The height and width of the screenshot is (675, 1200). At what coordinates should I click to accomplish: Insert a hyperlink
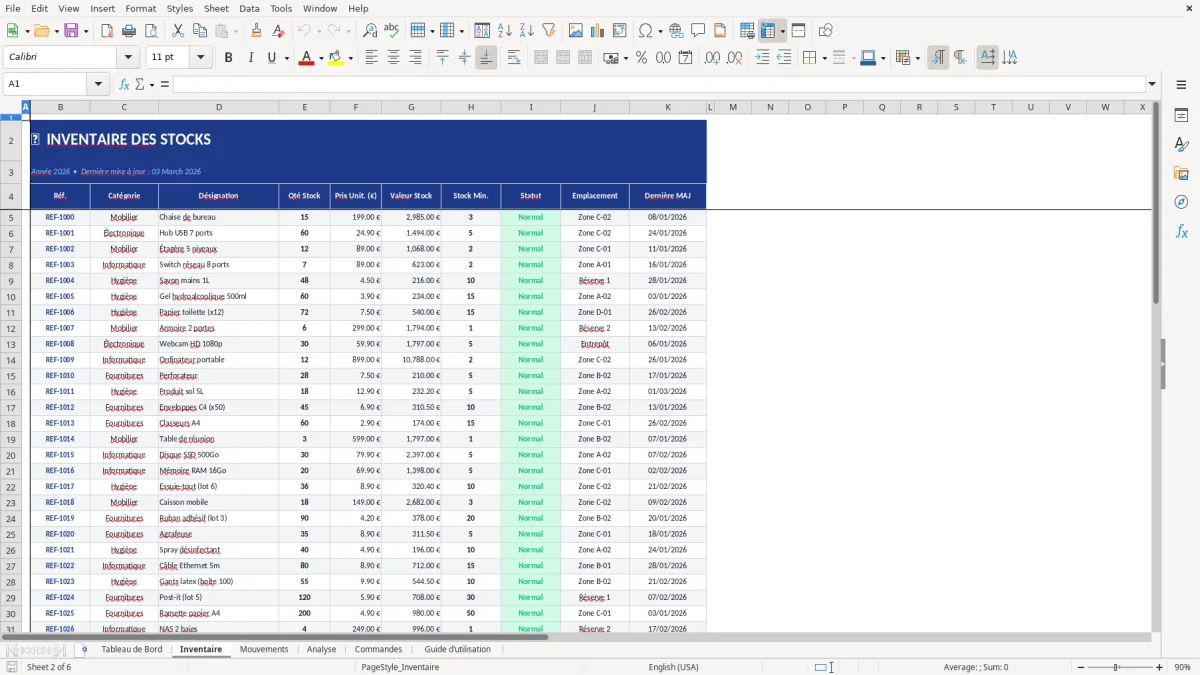click(x=676, y=30)
